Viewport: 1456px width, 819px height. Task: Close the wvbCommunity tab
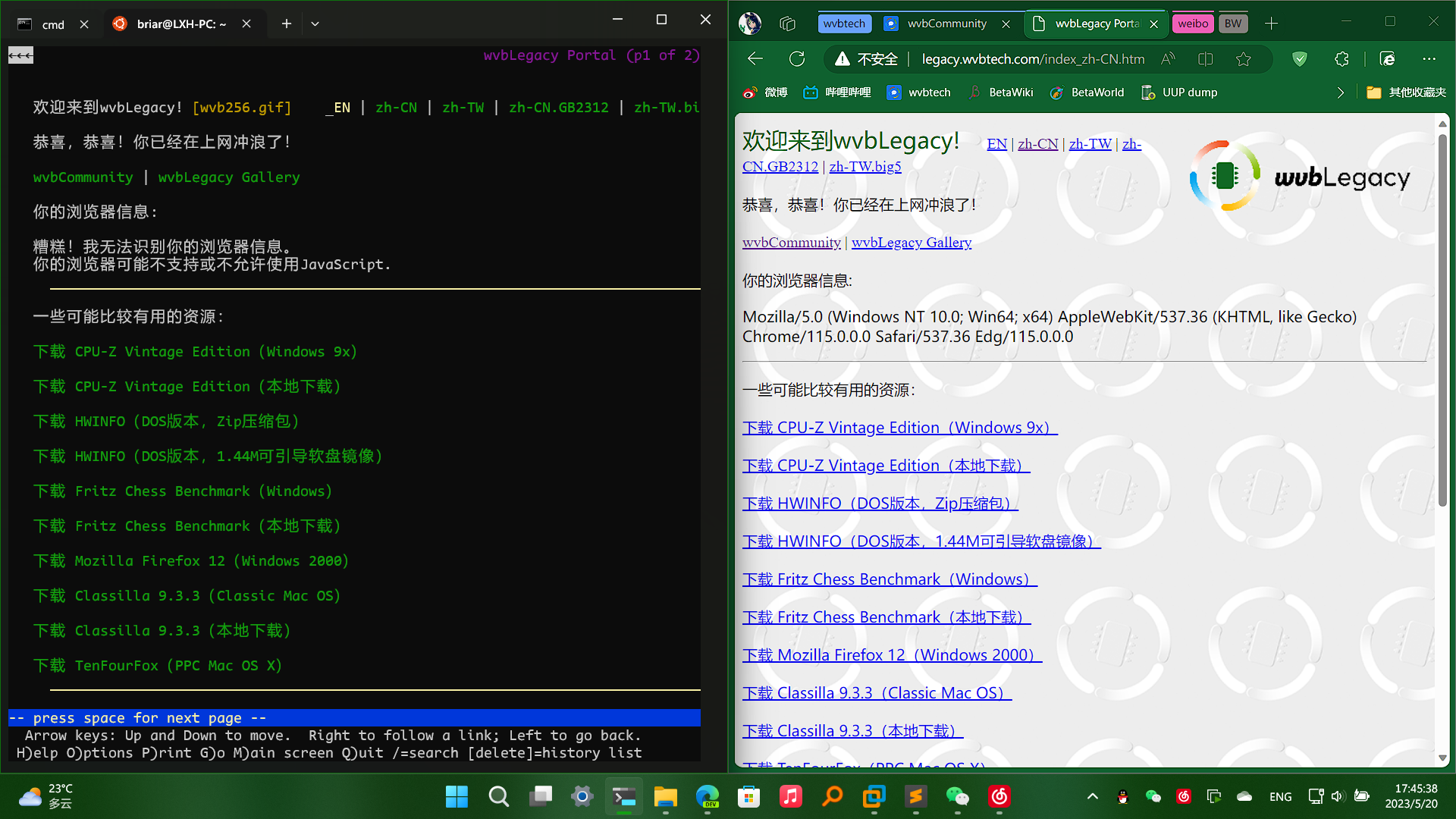click(x=1006, y=24)
